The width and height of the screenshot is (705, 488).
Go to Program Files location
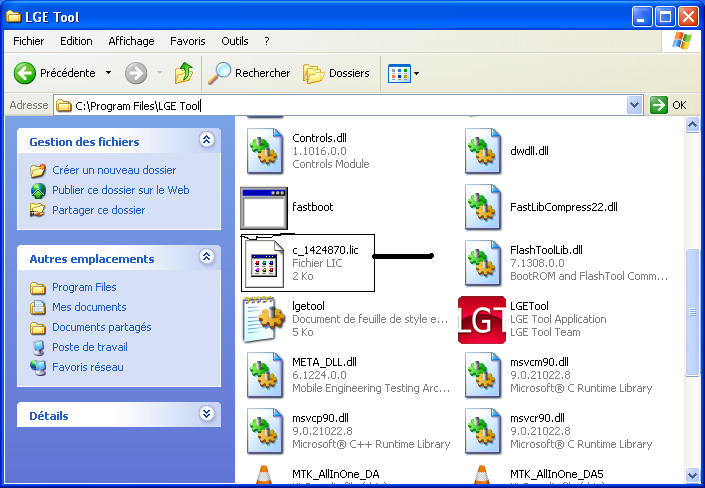[84, 287]
